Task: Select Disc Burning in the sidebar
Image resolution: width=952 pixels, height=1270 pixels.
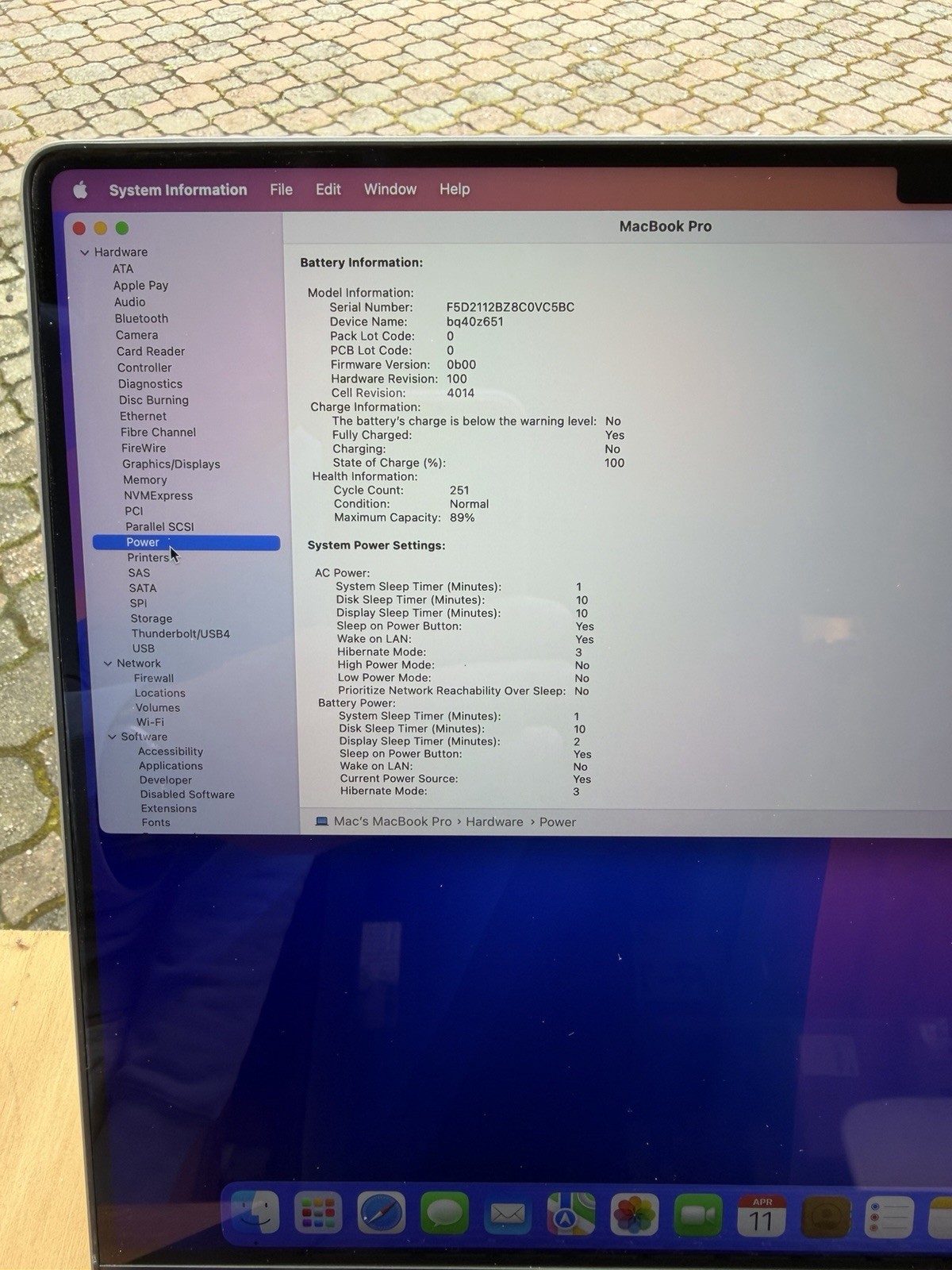Action: (154, 400)
